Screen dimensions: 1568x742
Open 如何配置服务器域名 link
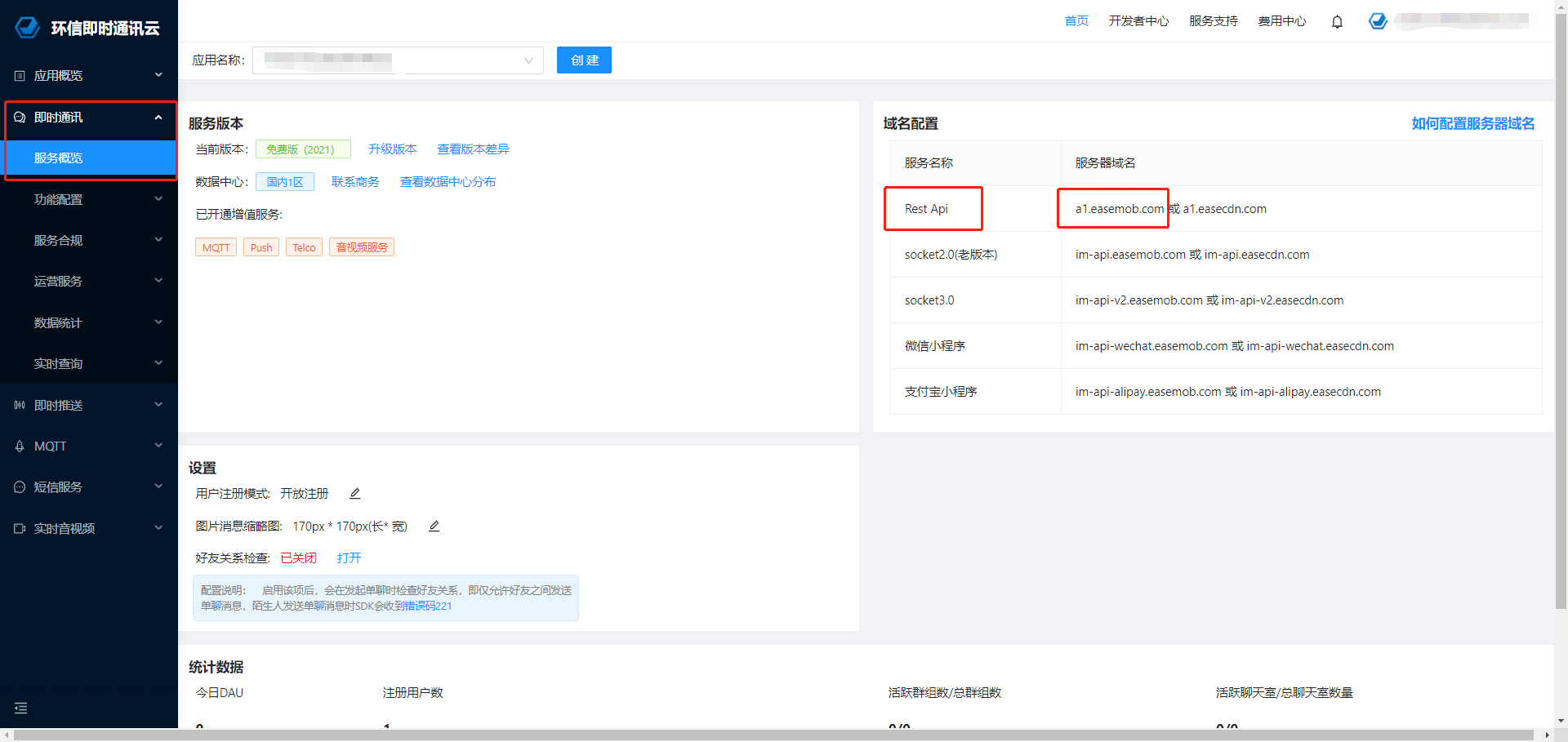click(x=1473, y=124)
